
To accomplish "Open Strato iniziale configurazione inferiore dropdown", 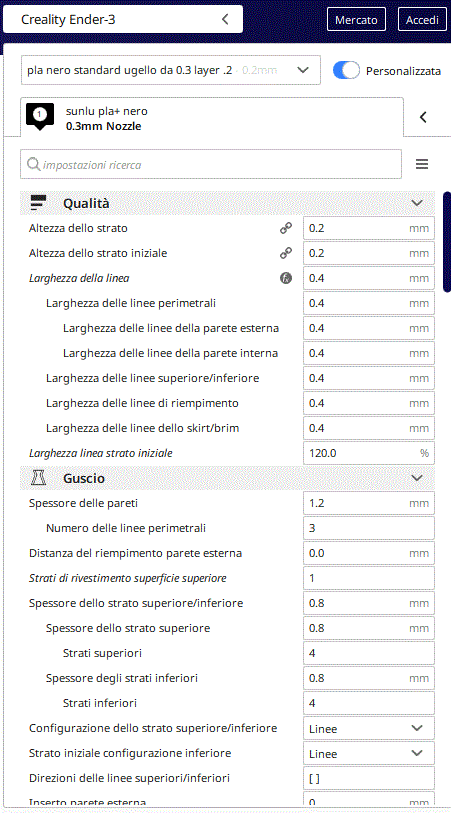I will (x=369, y=753).
